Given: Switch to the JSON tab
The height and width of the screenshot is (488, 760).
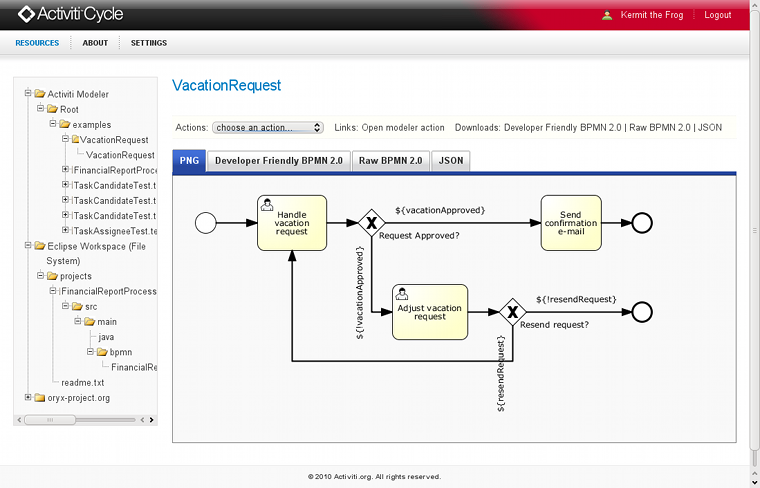Looking at the screenshot, I should click(451, 160).
